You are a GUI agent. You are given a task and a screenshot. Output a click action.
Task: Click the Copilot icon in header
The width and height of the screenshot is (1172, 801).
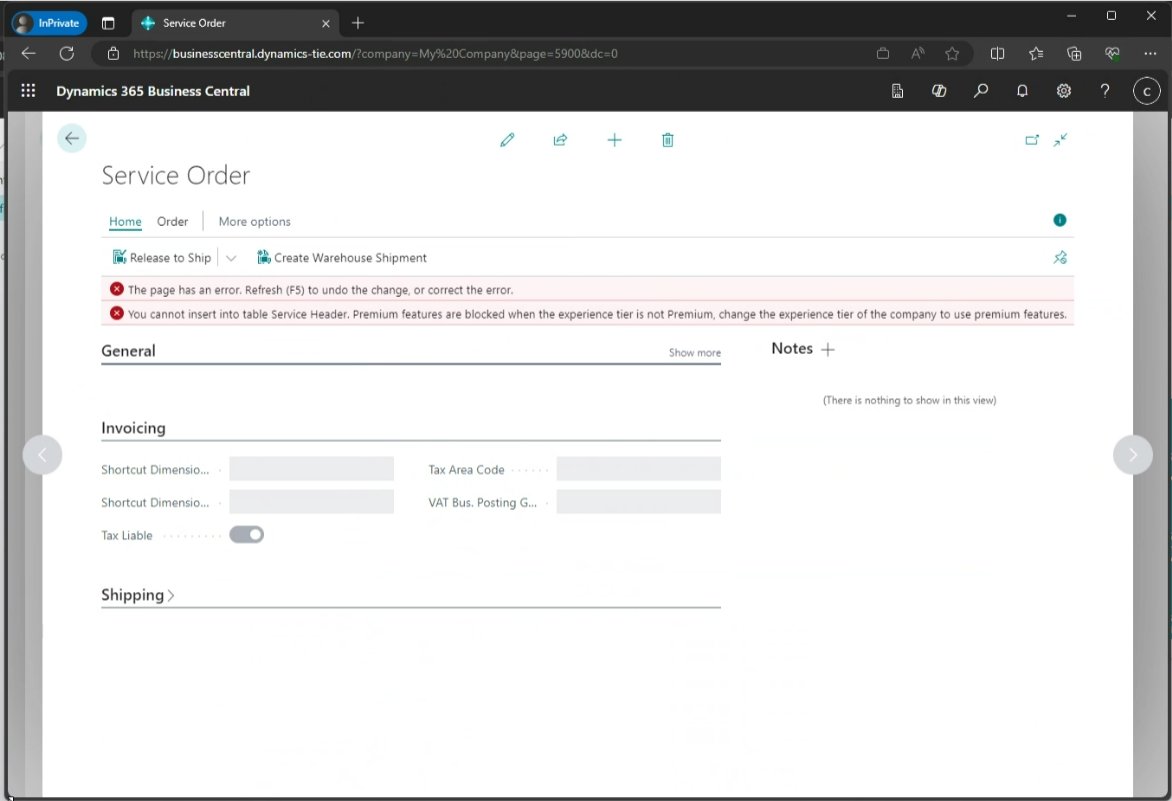pos(940,90)
